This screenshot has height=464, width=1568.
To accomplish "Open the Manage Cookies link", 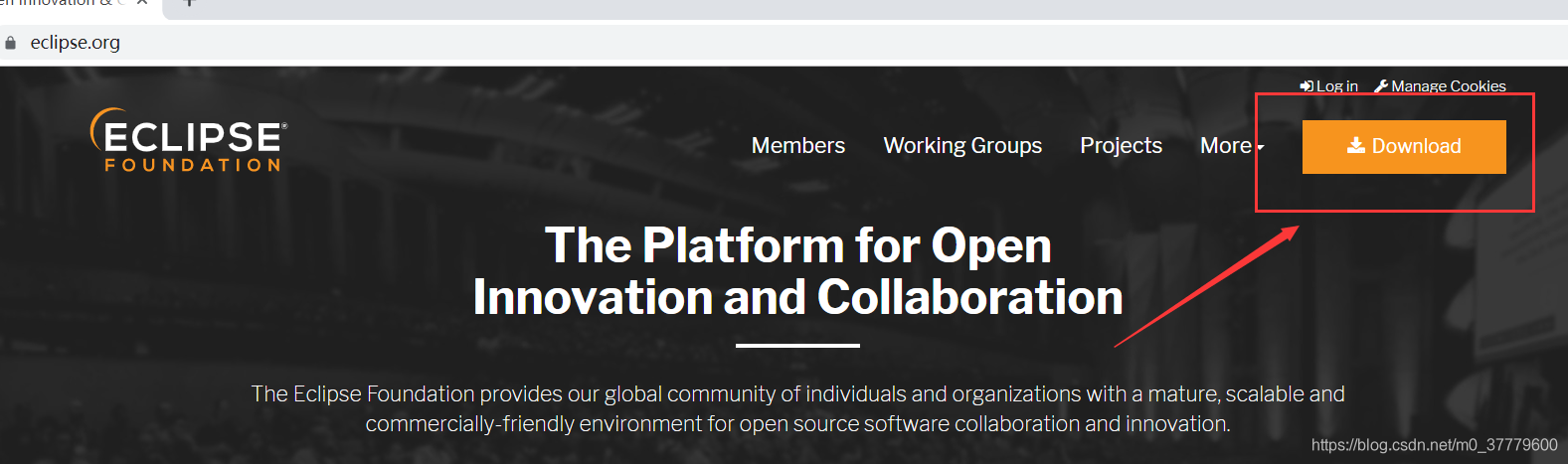I will point(1440,86).
